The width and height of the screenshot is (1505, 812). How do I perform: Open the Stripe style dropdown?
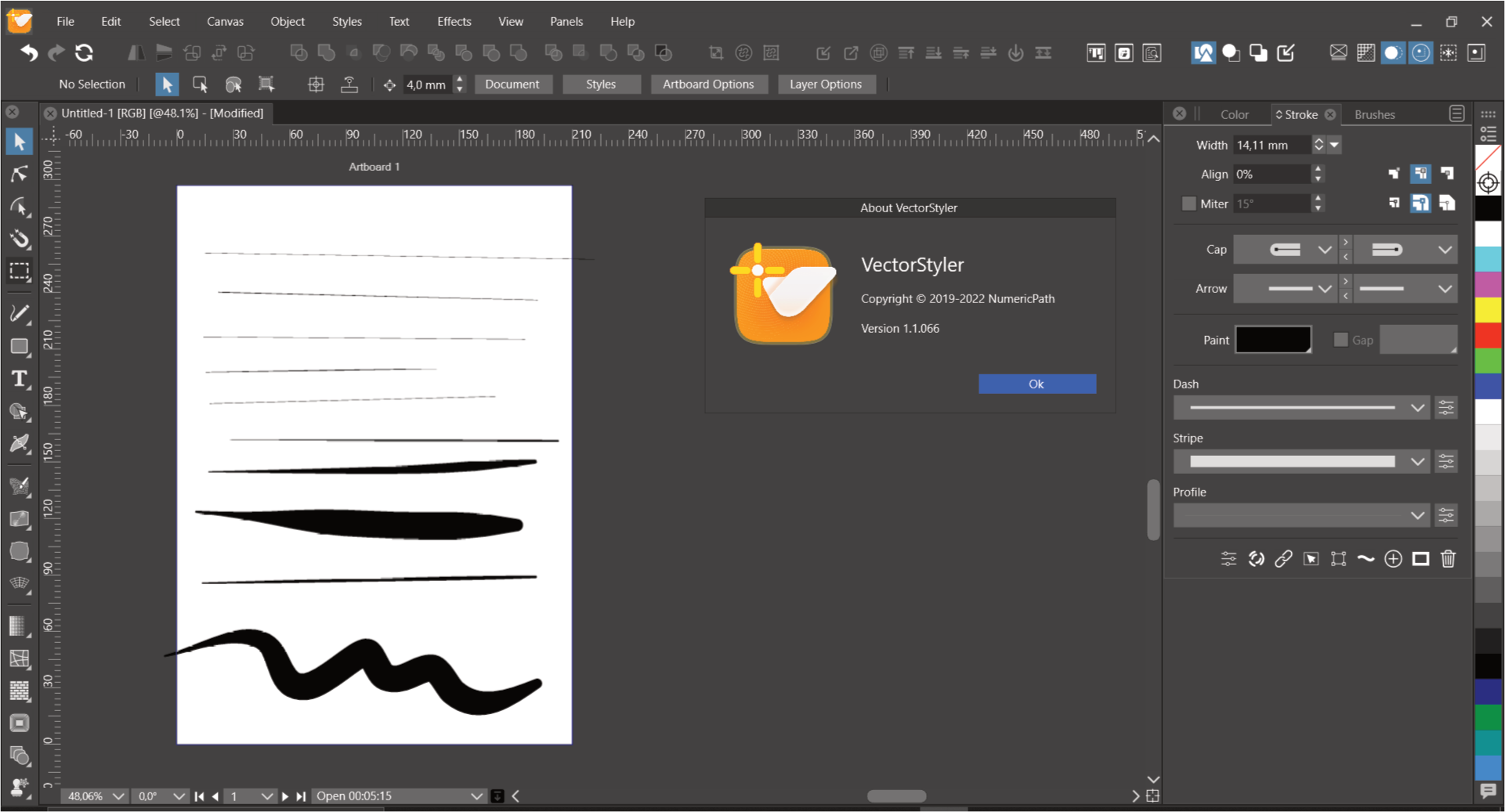coord(1416,461)
